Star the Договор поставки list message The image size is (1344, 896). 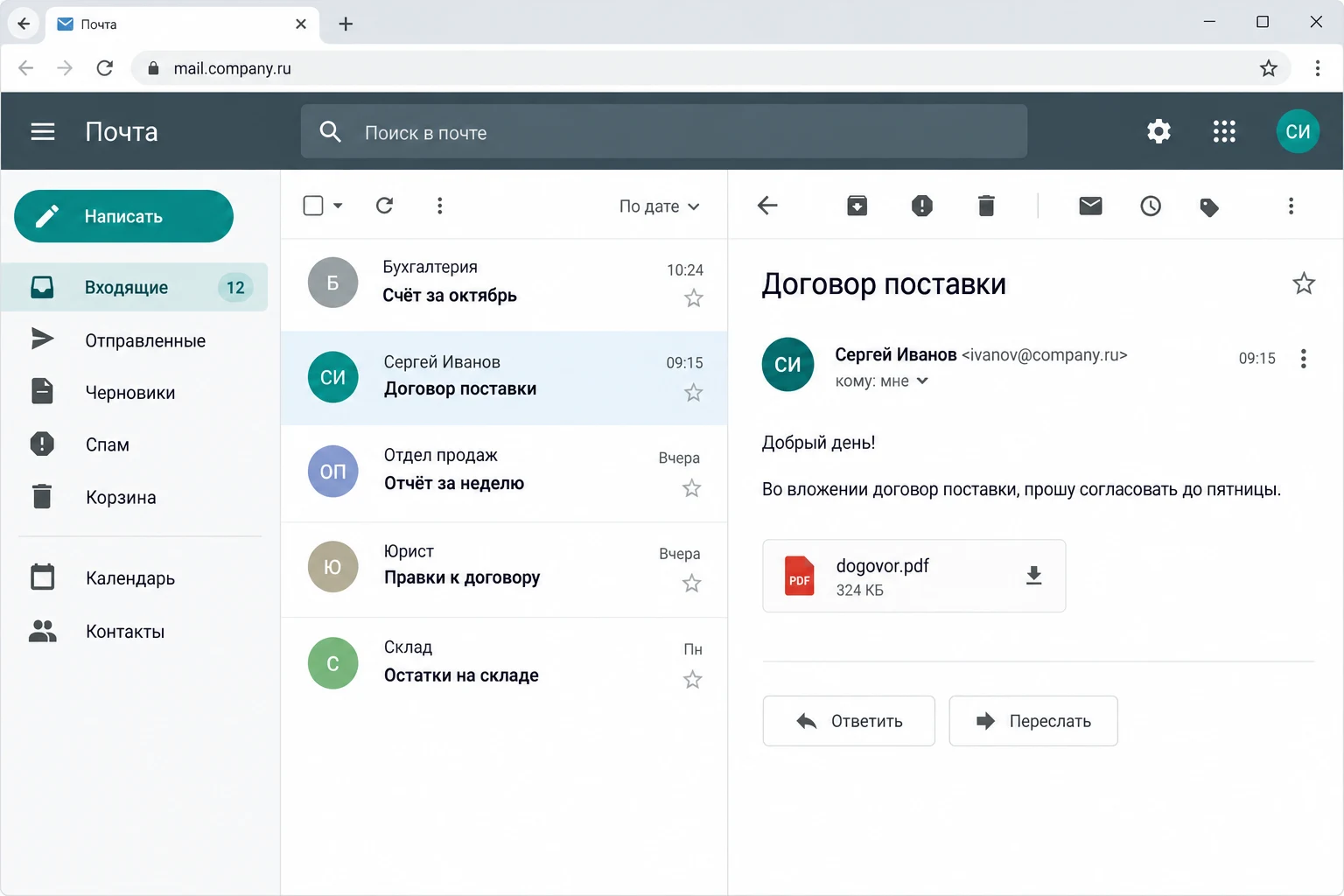click(694, 393)
